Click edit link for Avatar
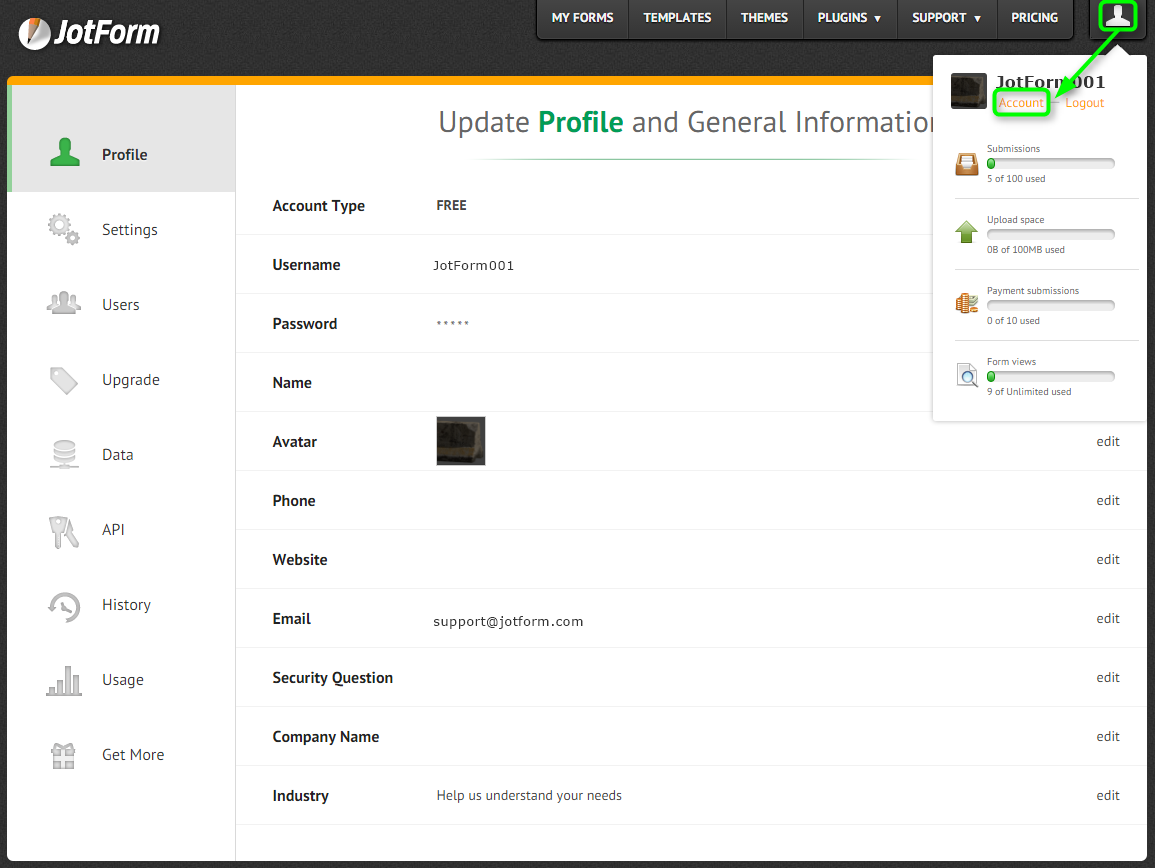Screen dimensions: 1155x868 (1107, 441)
